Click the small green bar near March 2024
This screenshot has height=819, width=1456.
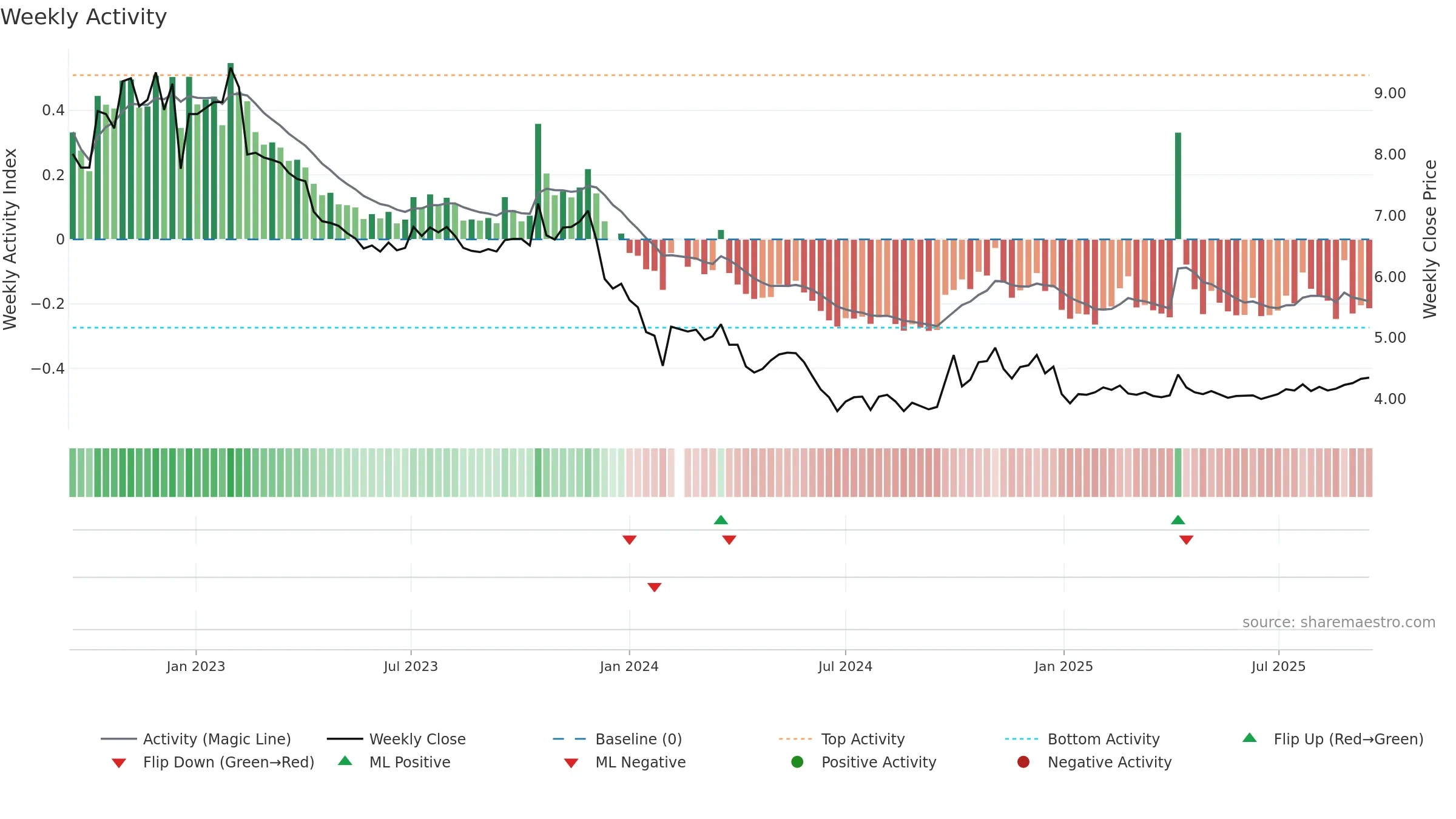click(x=721, y=235)
